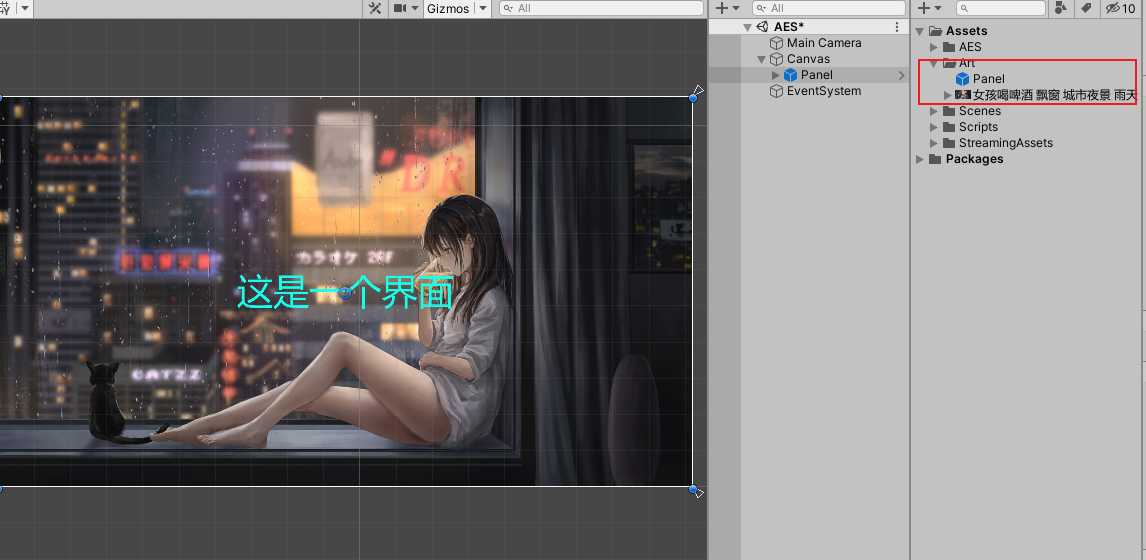Viewport: 1146px width, 560px height.
Task: Toggle hidden packages visibility showing 10
Action: 1120,8
